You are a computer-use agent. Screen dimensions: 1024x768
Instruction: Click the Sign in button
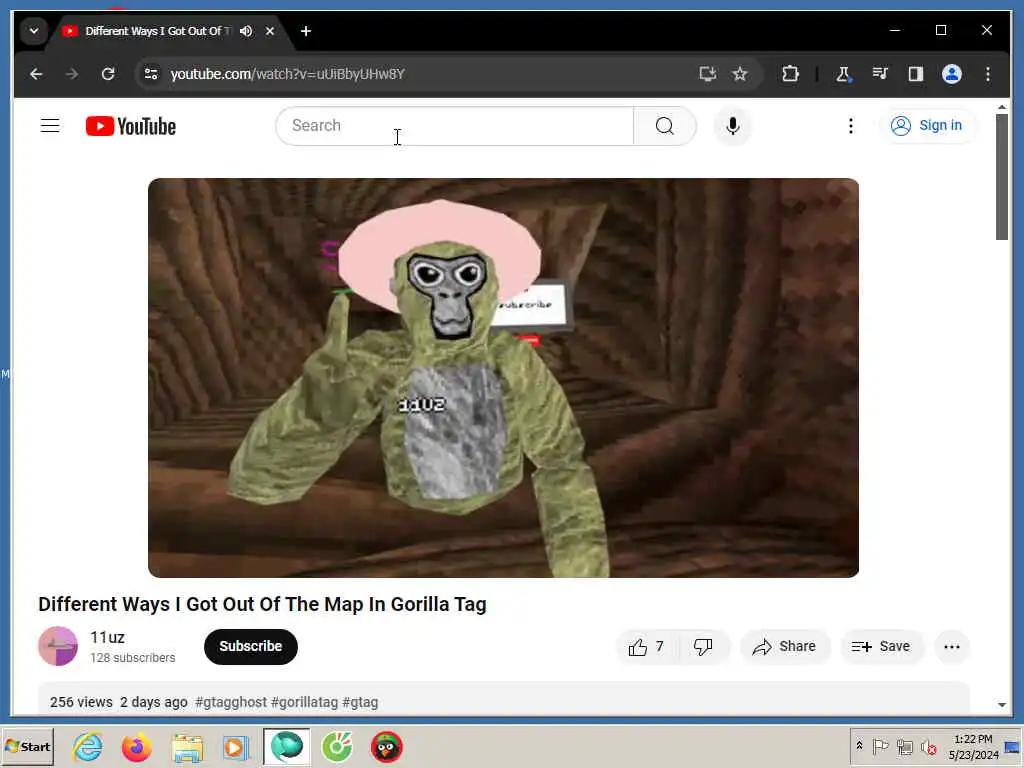[x=927, y=125]
